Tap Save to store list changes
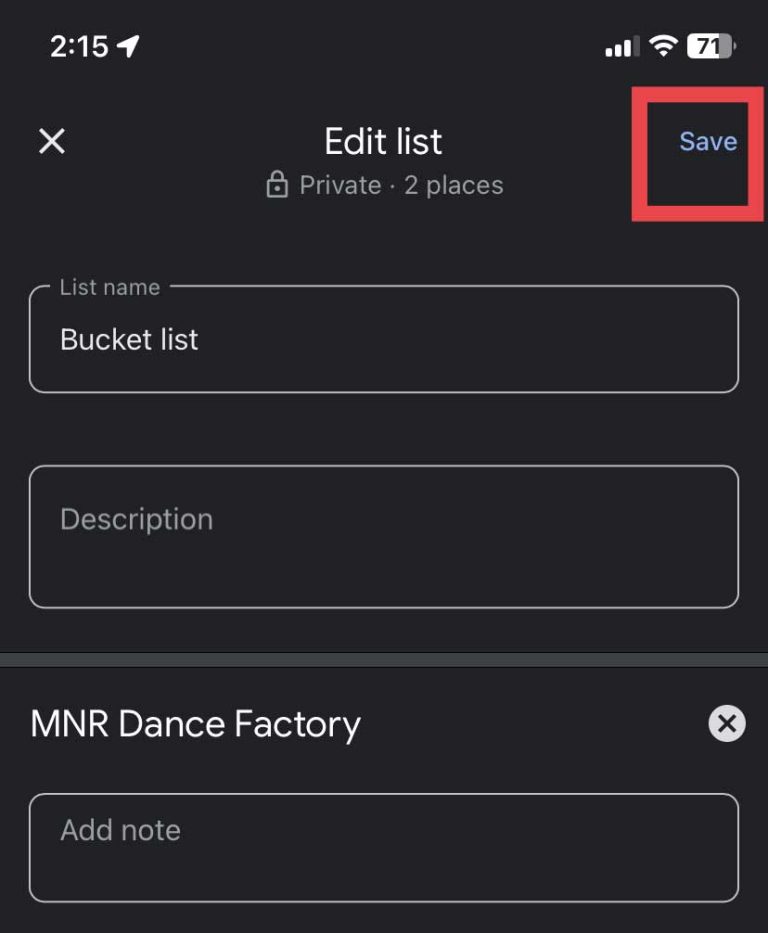768x933 pixels. (708, 142)
